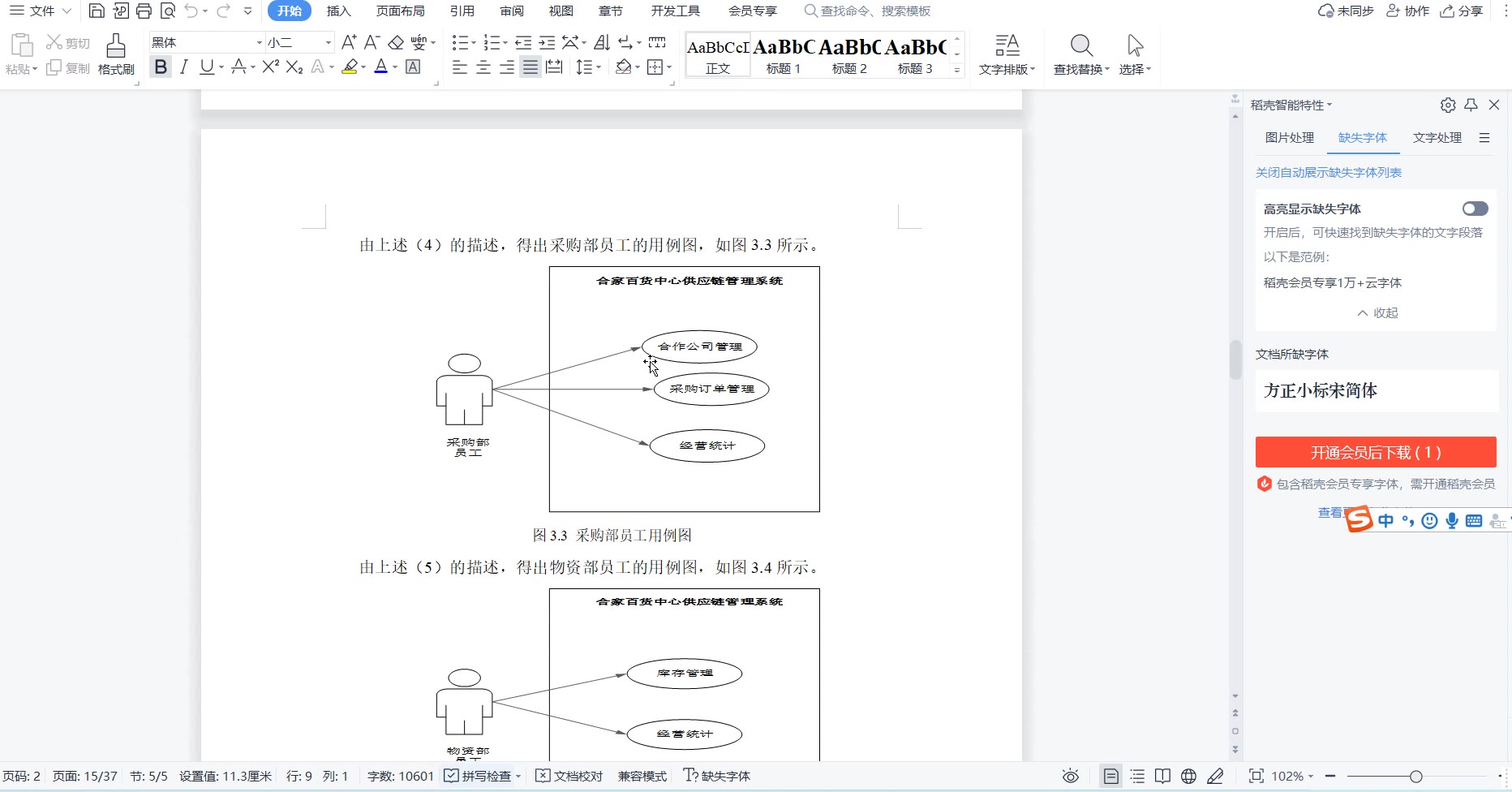Image resolution: width=1512 pixels, height=792 pixels.
Task: Increase indent icon
Action: click(x=548, y=42)
